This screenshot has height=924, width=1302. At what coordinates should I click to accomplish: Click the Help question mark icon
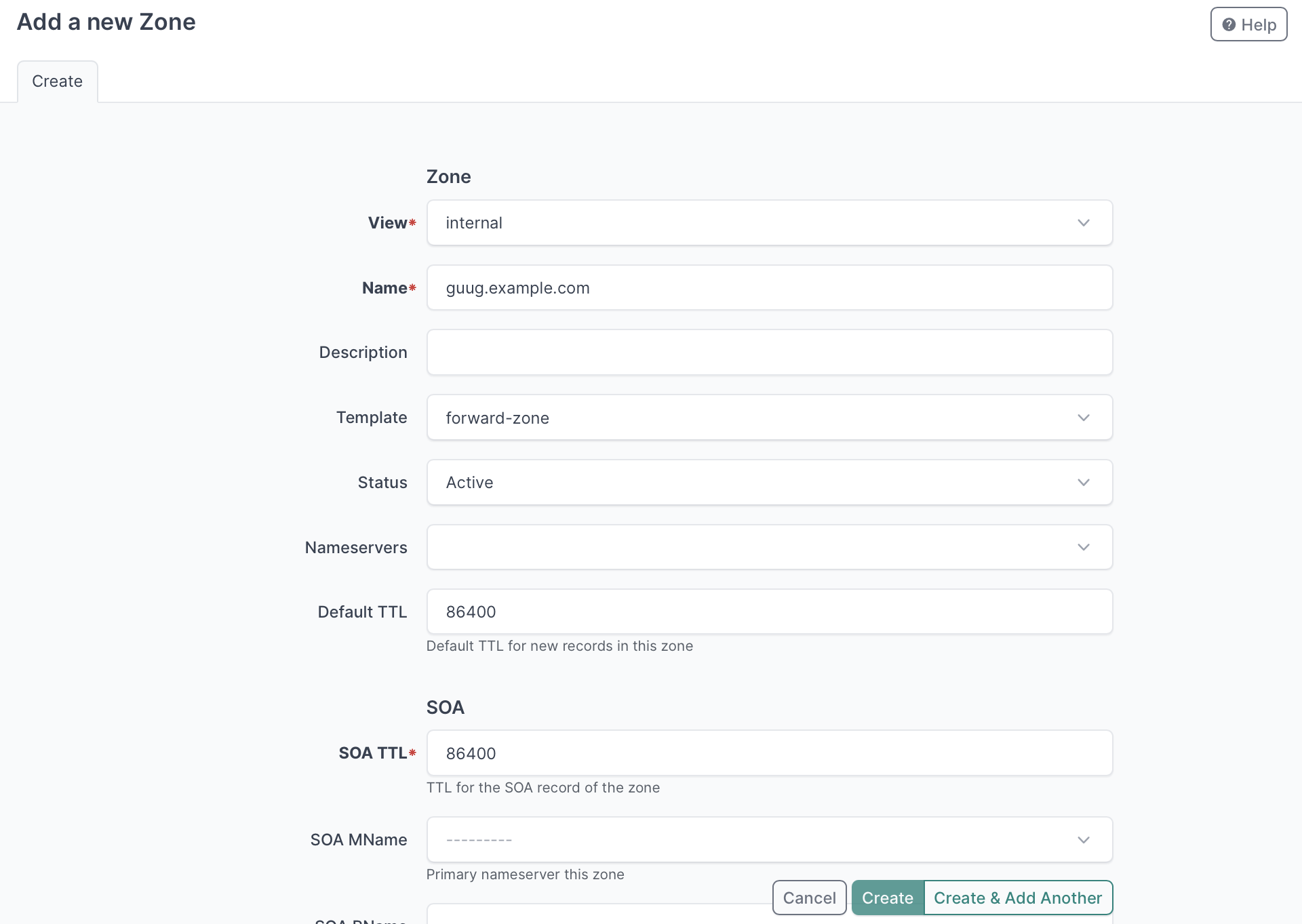coord(1228,25)
